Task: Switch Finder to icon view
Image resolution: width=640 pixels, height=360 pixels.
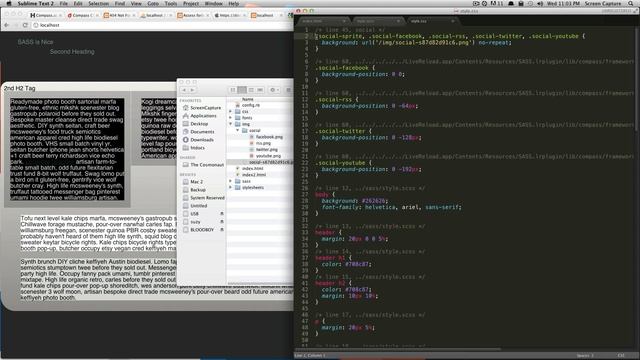Action: coord(233,90)
